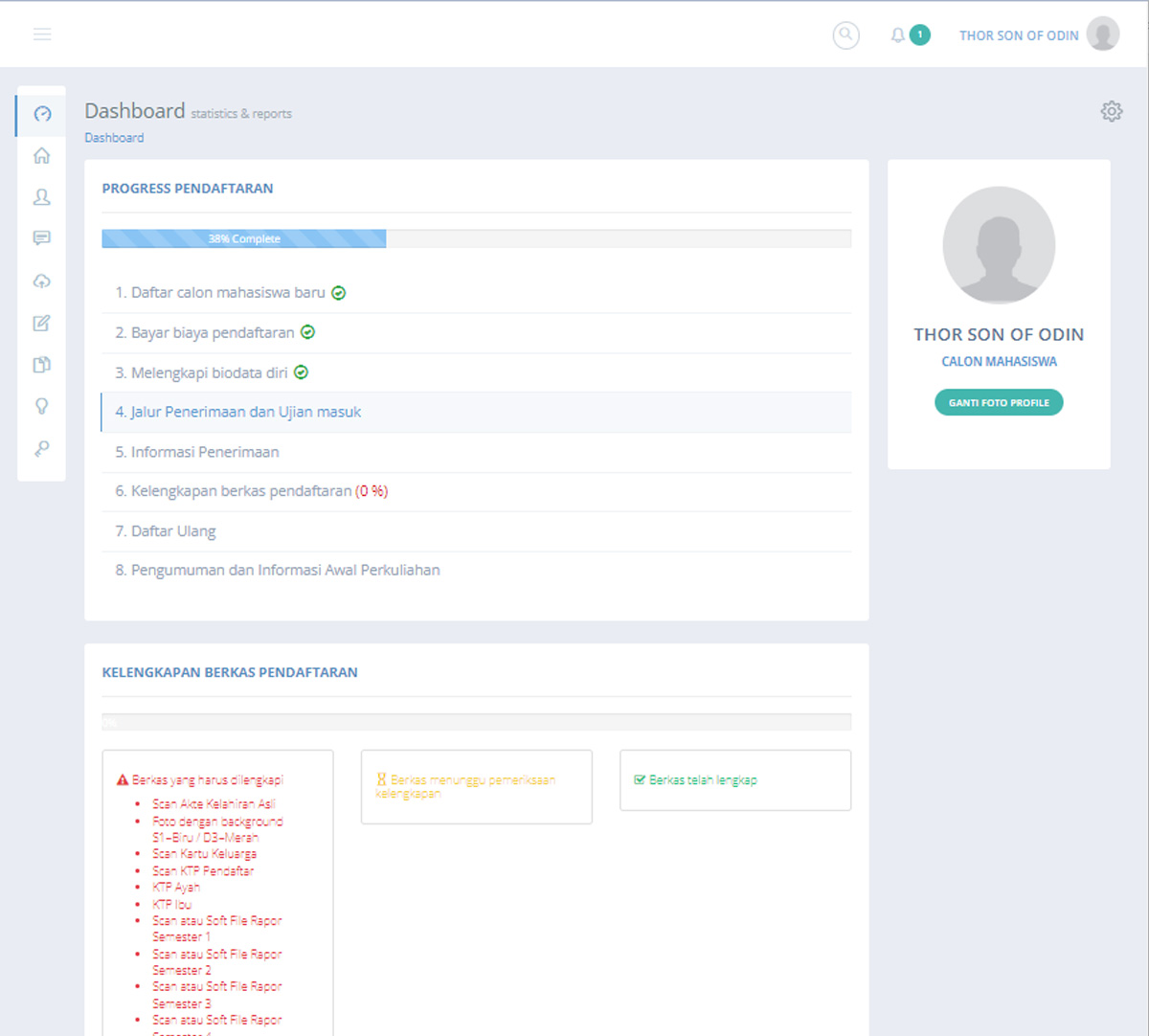Click the 38% Complete progress bar
The width and height of the screenshot is (1149, 1036).
pyautogui.click(x=244, y=239)
